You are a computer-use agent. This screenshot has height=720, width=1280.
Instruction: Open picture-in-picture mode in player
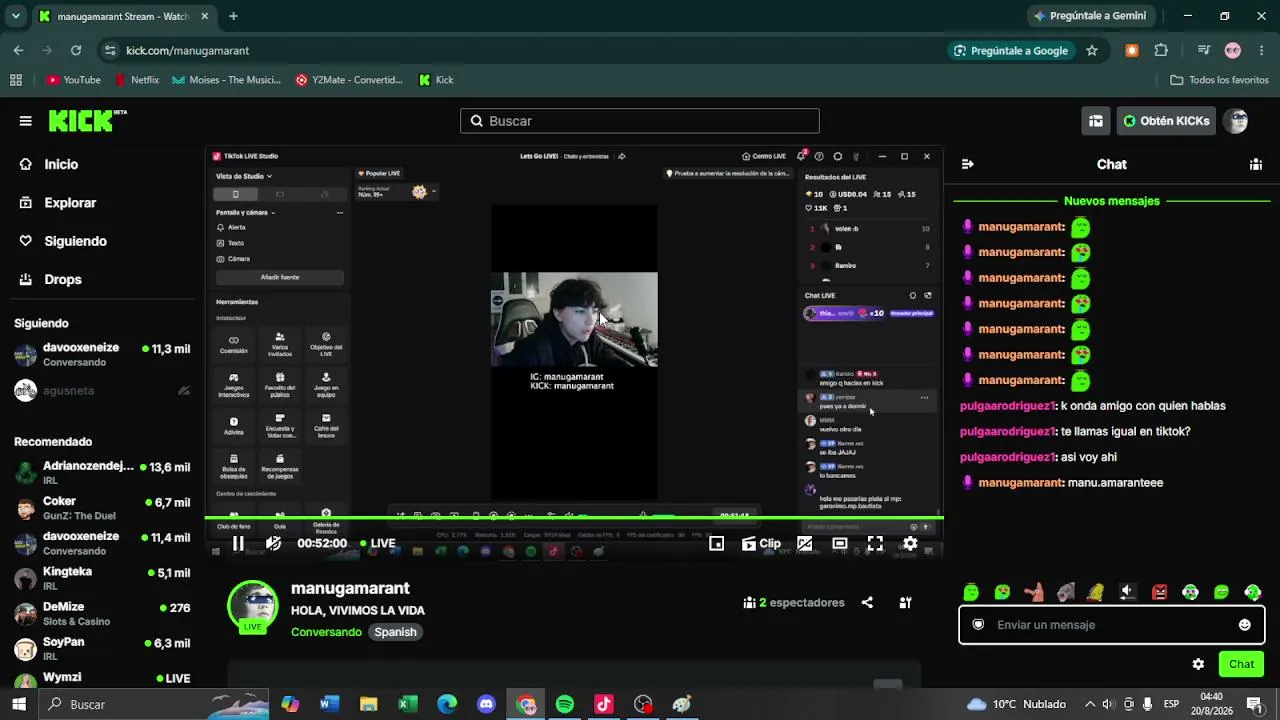coord(717,543)
